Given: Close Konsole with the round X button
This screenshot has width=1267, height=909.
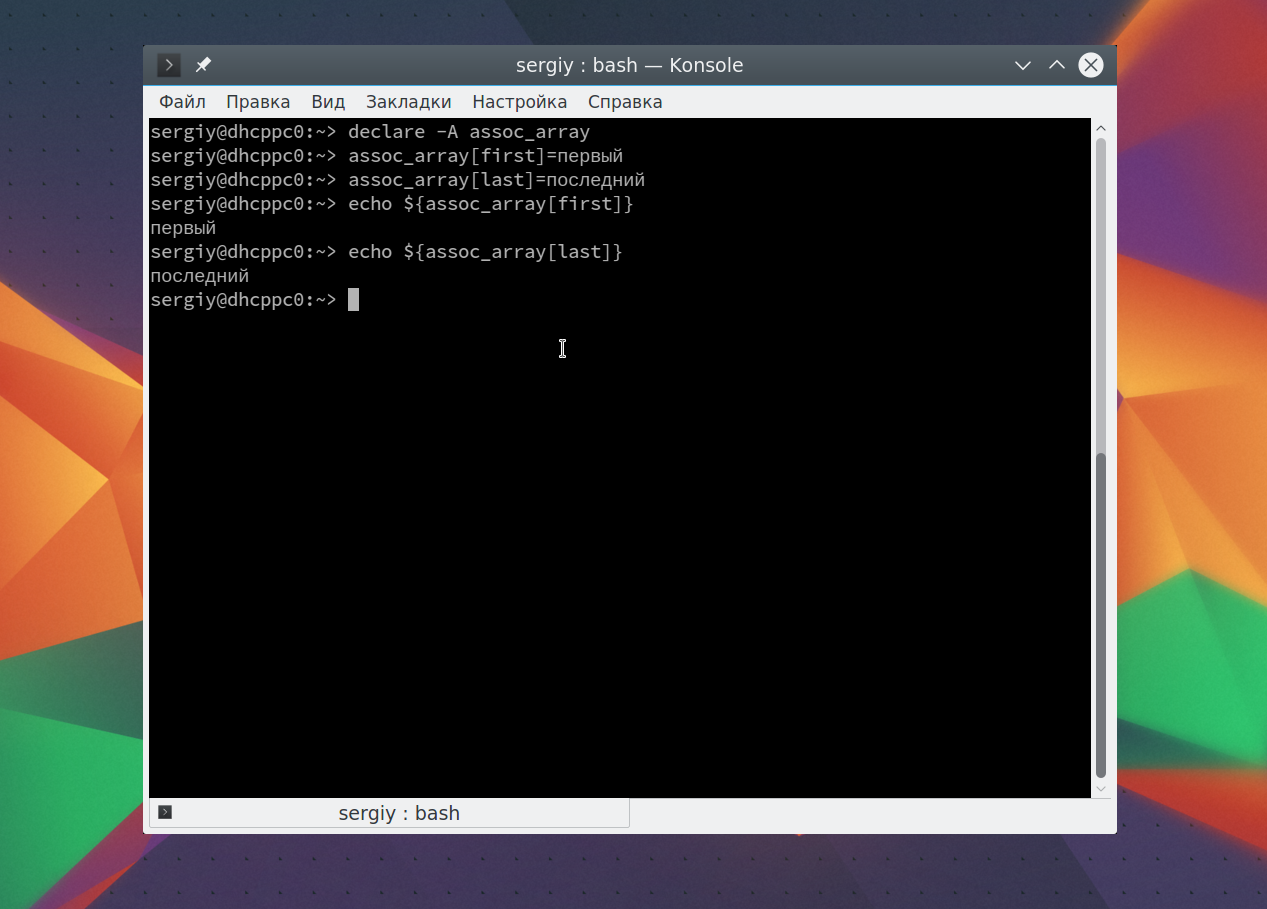Looking at the screenshot, I should click(x=1091, y=66).
